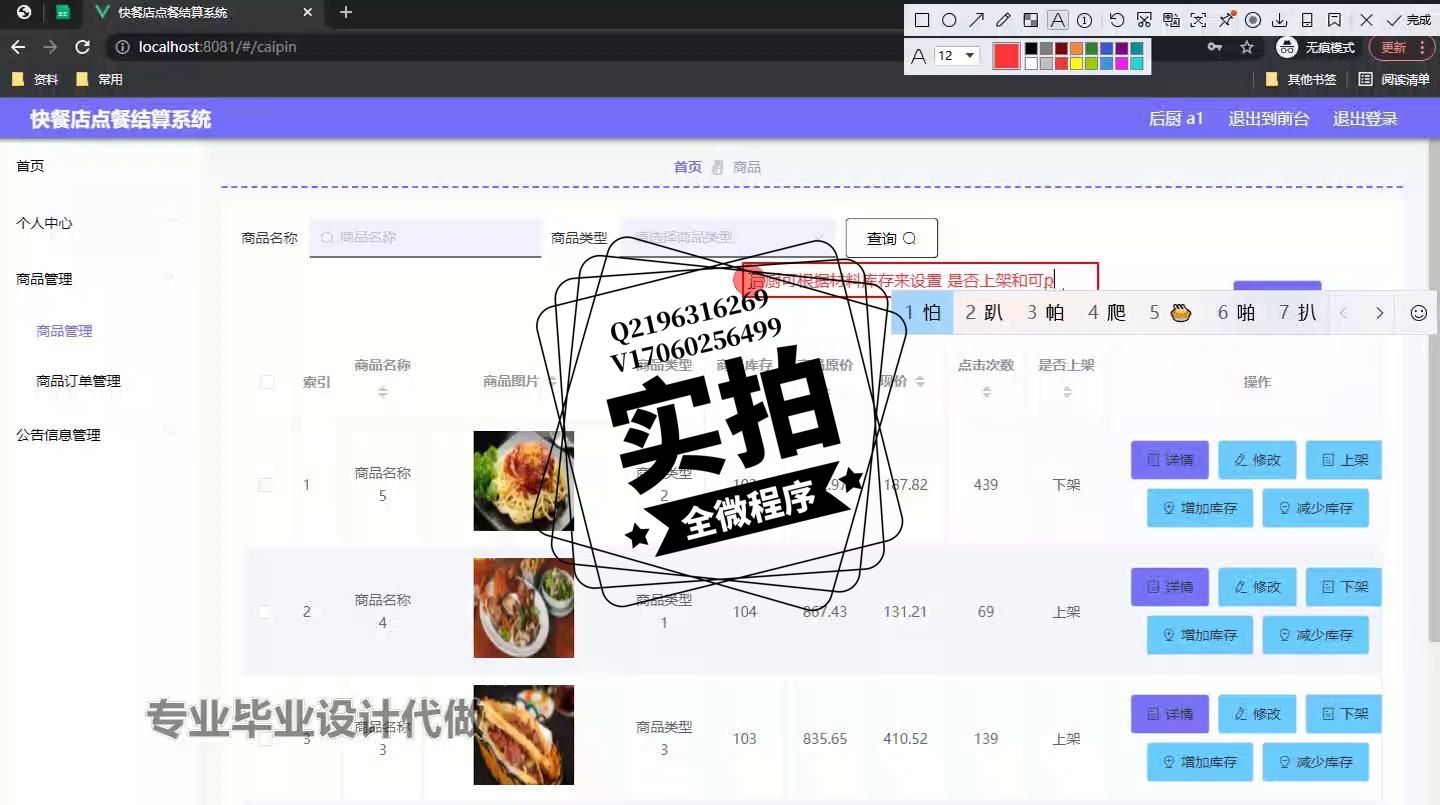Click the password key icon in the address bar
Viewport: 1440px width, 805px height.
(x=1214, y=47)
